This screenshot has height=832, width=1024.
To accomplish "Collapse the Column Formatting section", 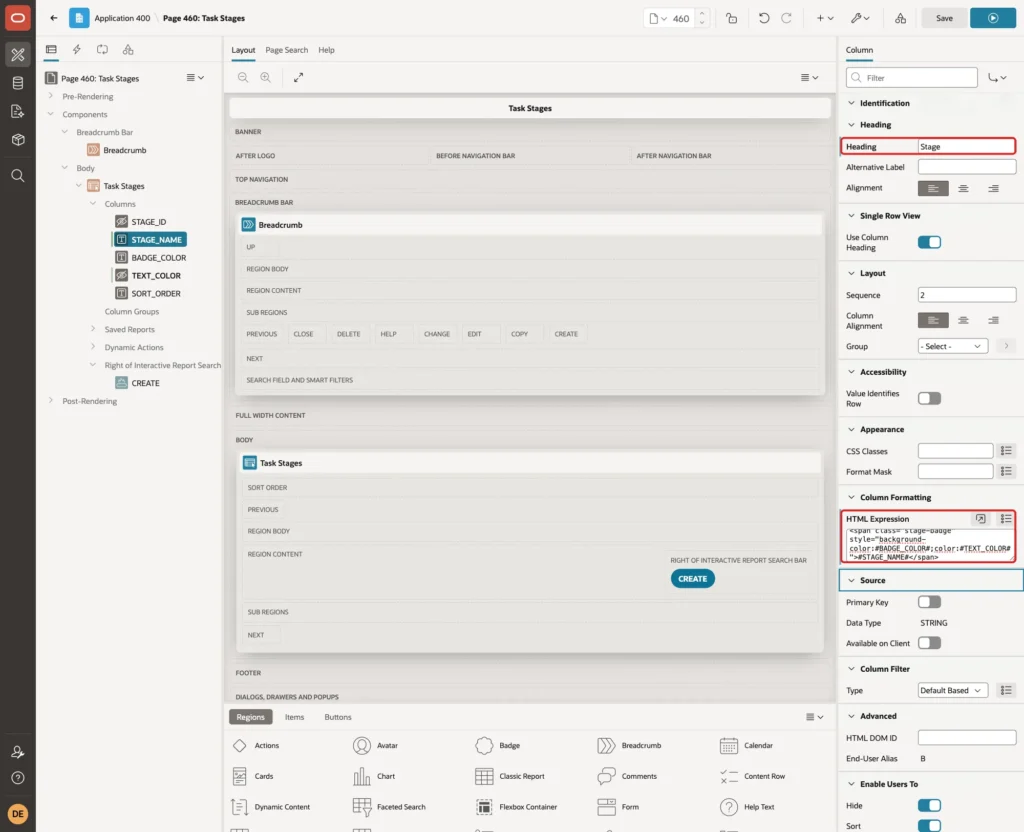I will 851,497.
